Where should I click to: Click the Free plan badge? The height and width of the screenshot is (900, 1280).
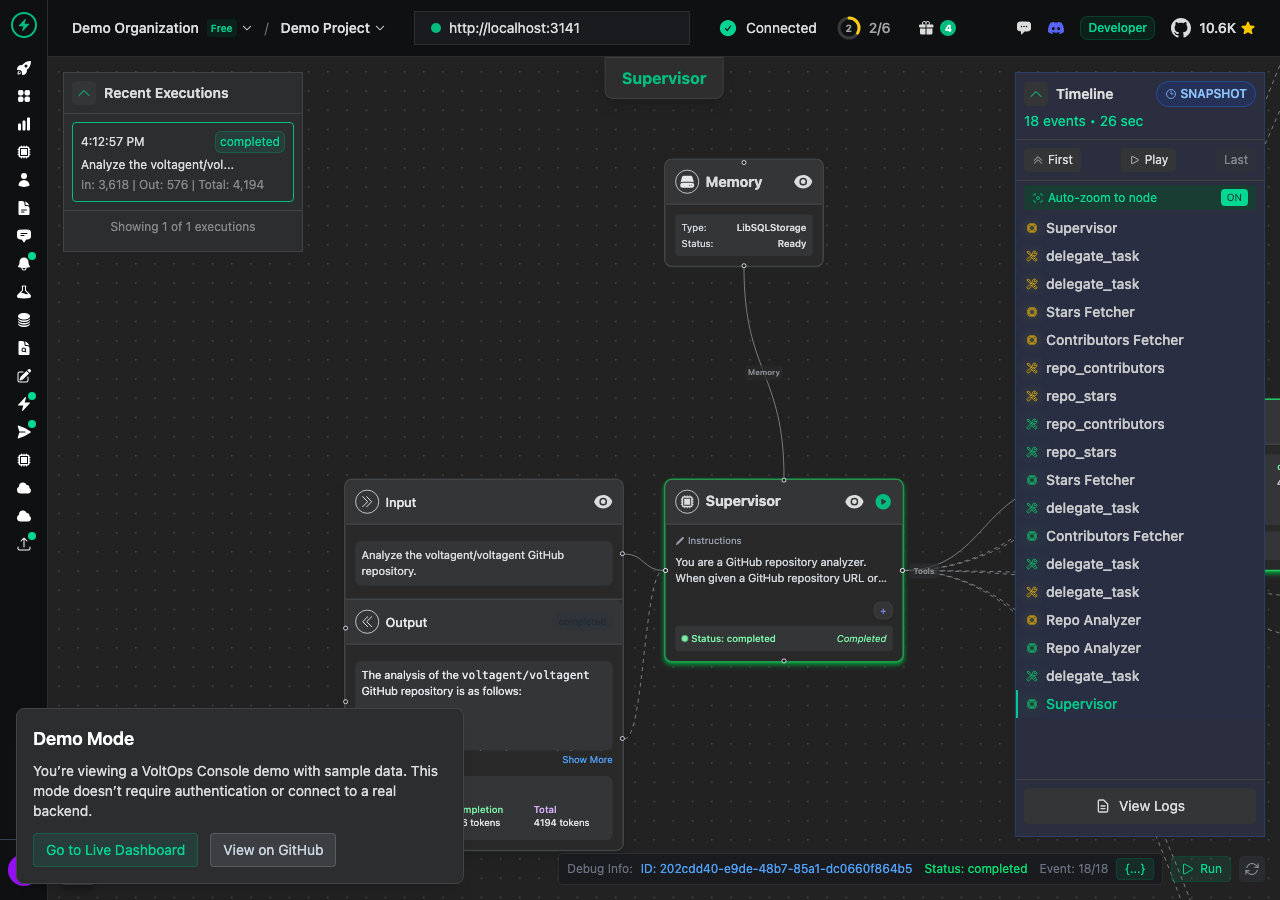click(222, 28)
